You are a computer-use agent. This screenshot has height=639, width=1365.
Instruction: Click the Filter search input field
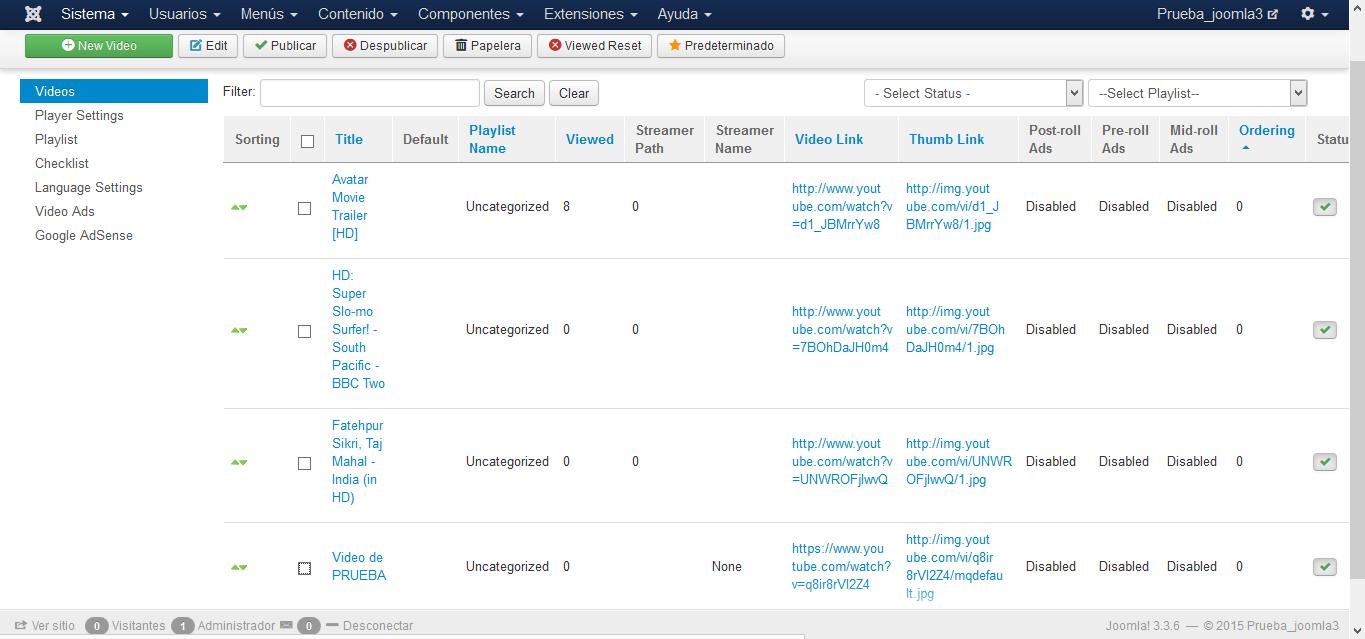coord(369,93)
